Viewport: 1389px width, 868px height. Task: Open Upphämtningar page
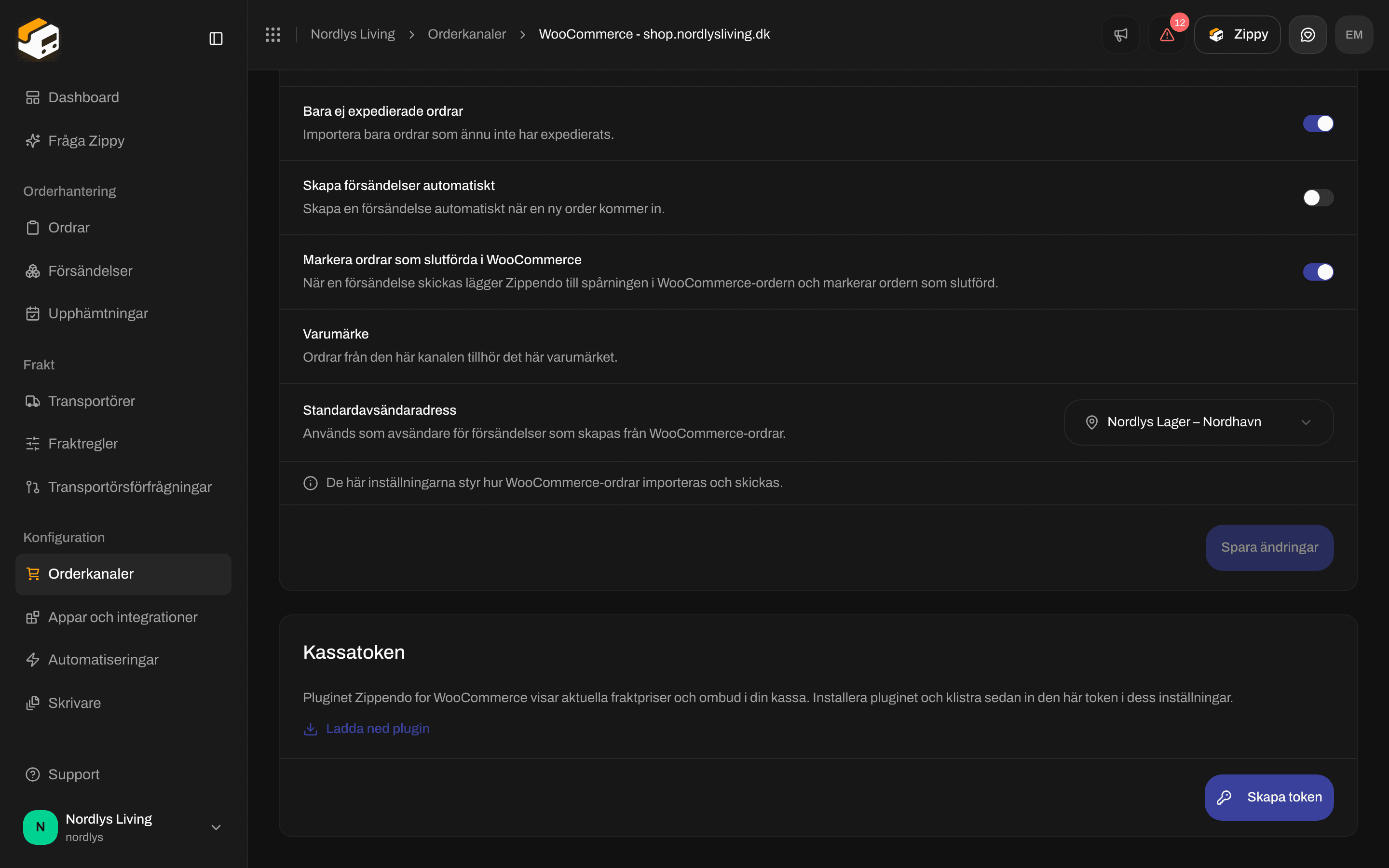(123, 313)
